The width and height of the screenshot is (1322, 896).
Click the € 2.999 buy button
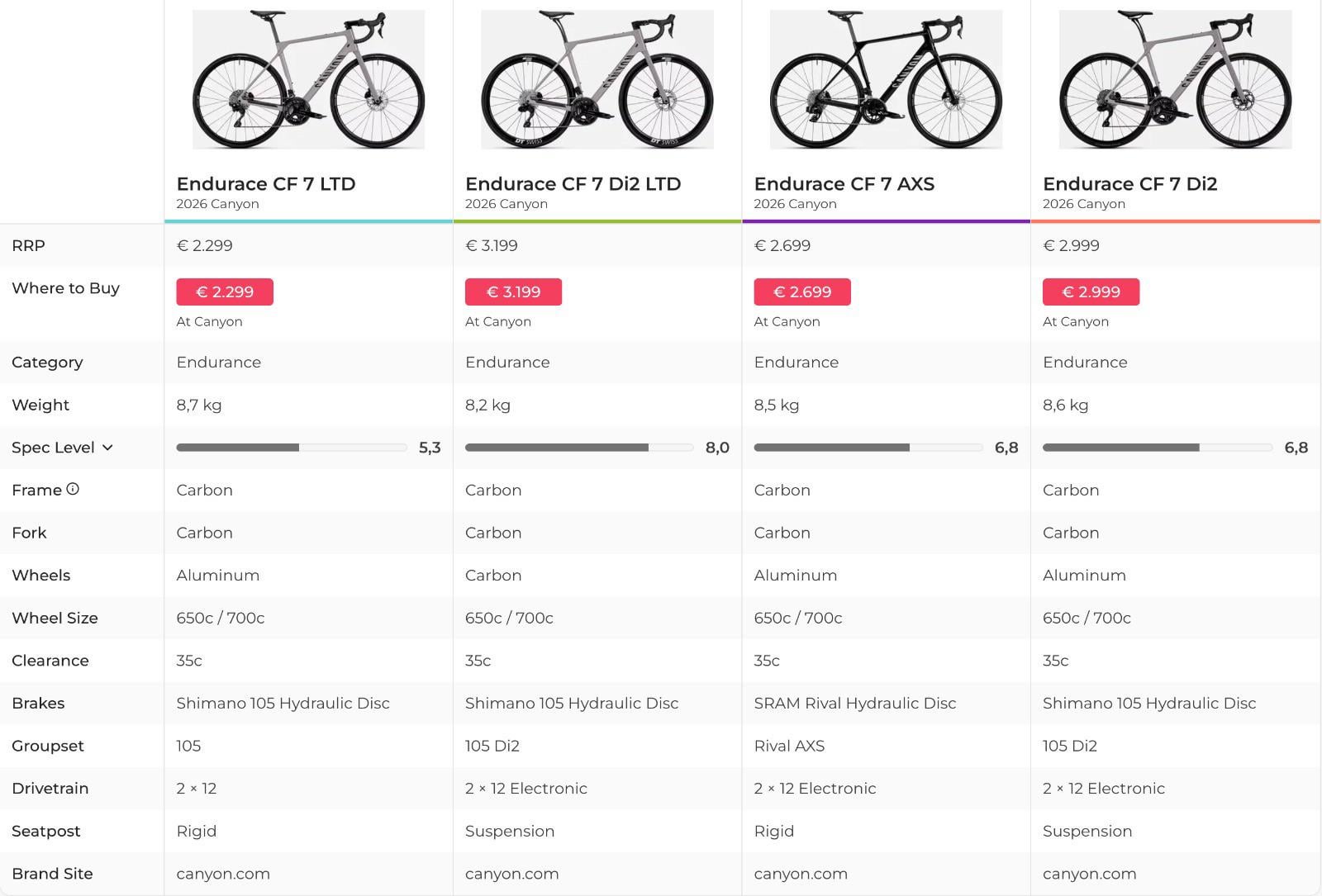1091,292
